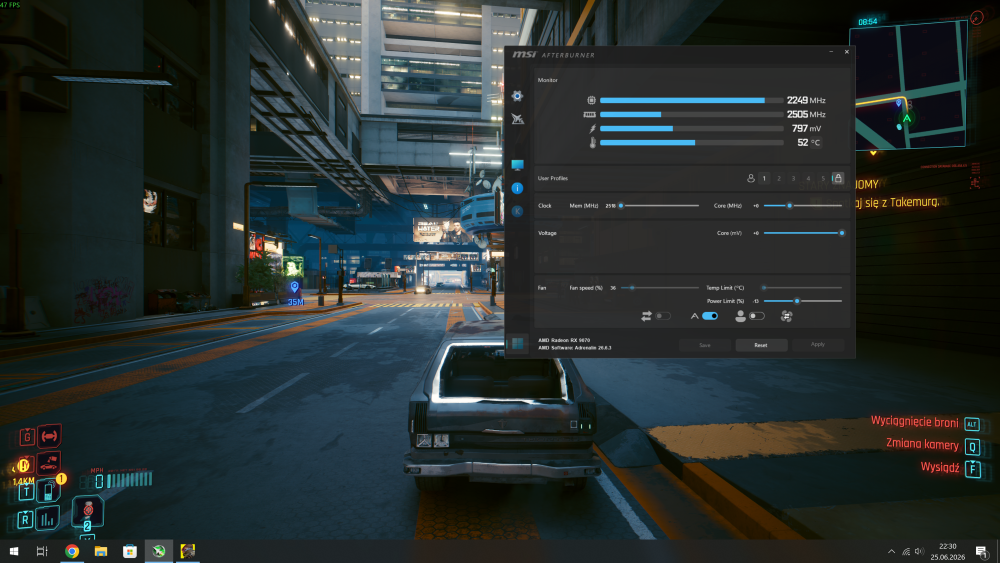Minimize the Afterburner window
1000x563 pixels.
coord(831,52)
